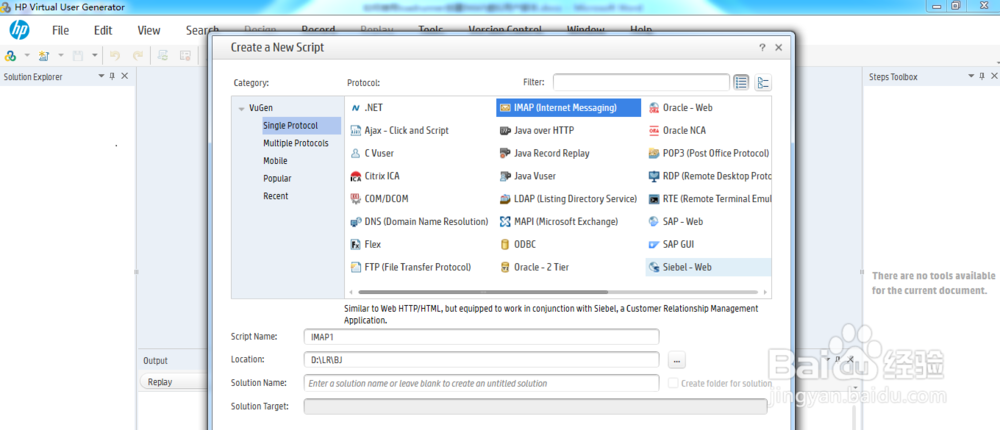Viewport: 1000px width, 430px height.
Task: Select Java over HTTP protocol
Action: [x=536, y=130]
